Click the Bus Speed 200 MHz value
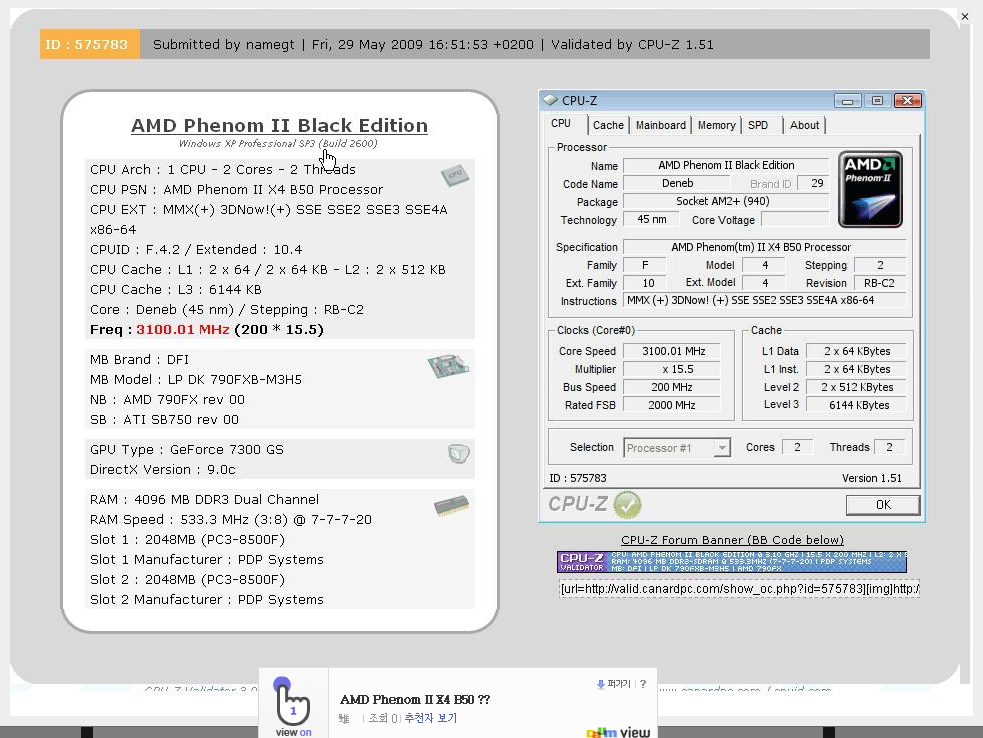Image resolution: width=983 pixels, height=738 pixels. [x=673, y=387]
